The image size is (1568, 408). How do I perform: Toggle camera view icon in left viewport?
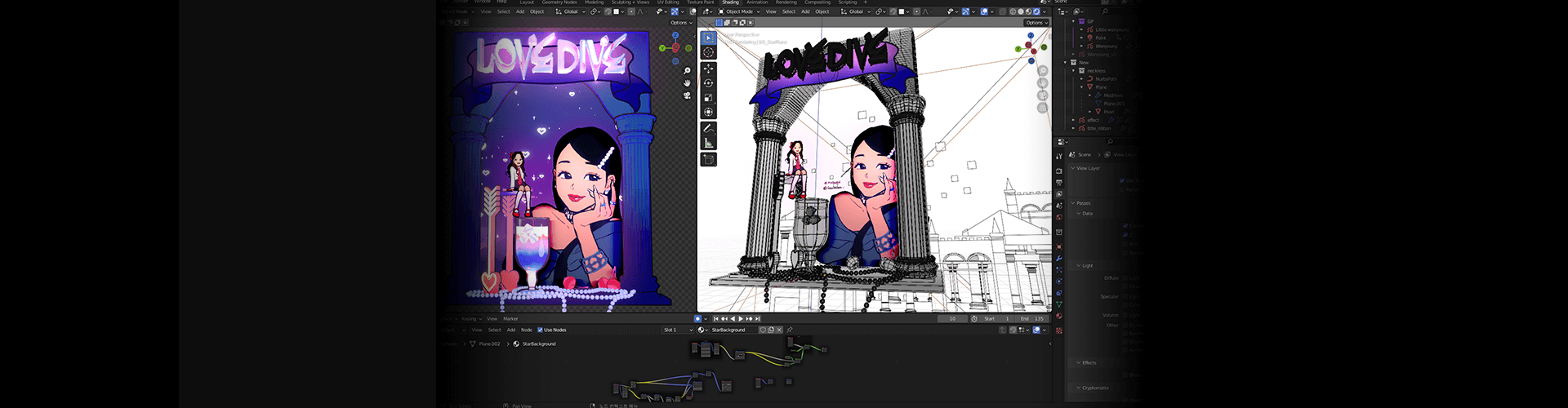point(688,95)
